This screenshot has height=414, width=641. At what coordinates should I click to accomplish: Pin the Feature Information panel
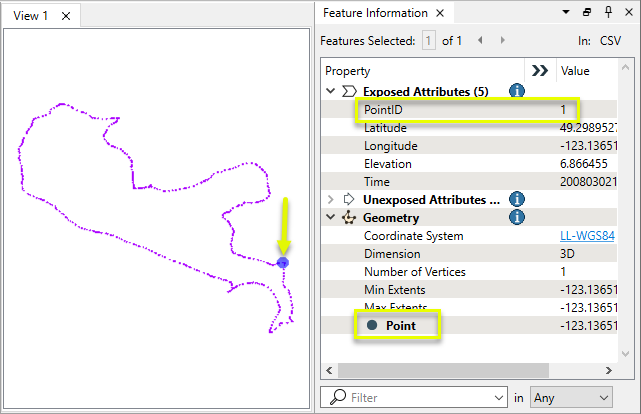tap(607, 13)
